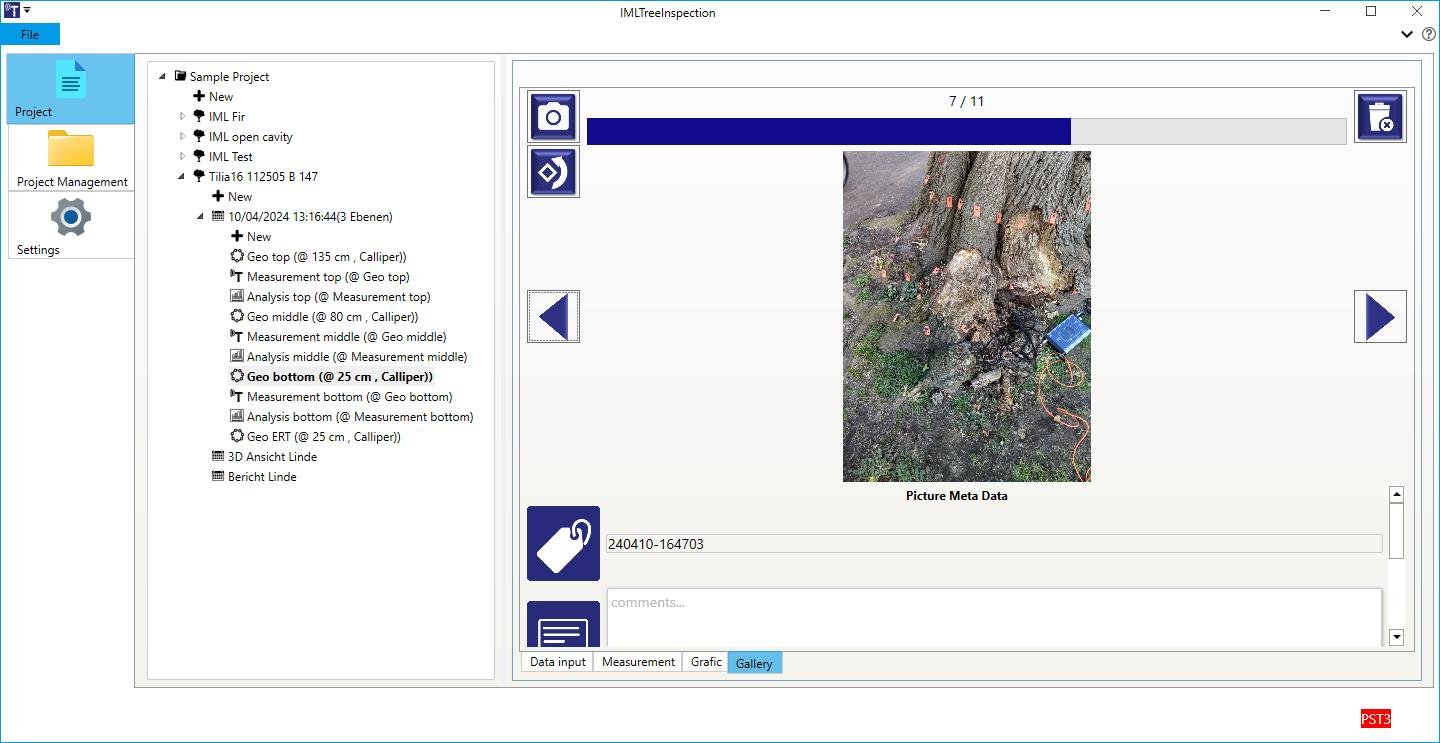Delete picture with trash icon

tap(1380, 117)
